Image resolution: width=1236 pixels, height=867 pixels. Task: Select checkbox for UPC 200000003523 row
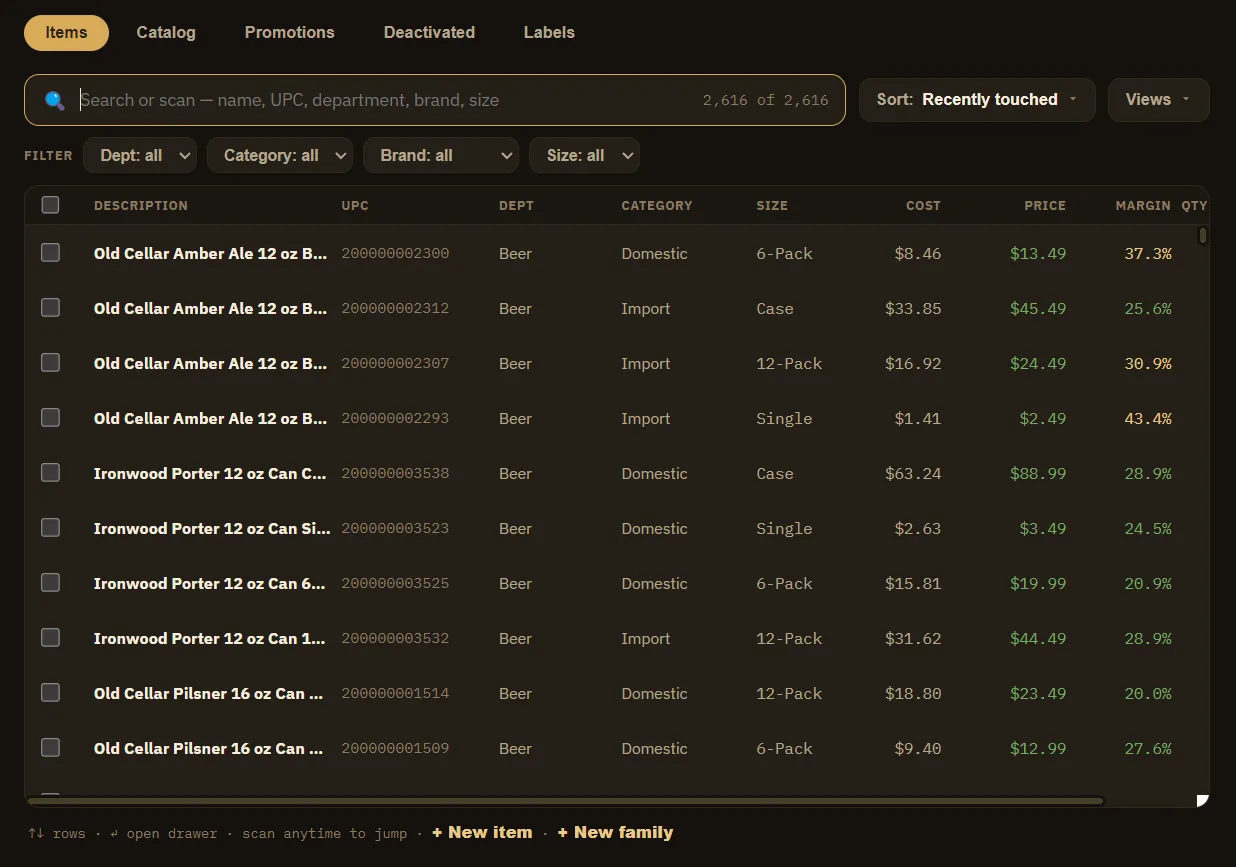pos(50,528)
